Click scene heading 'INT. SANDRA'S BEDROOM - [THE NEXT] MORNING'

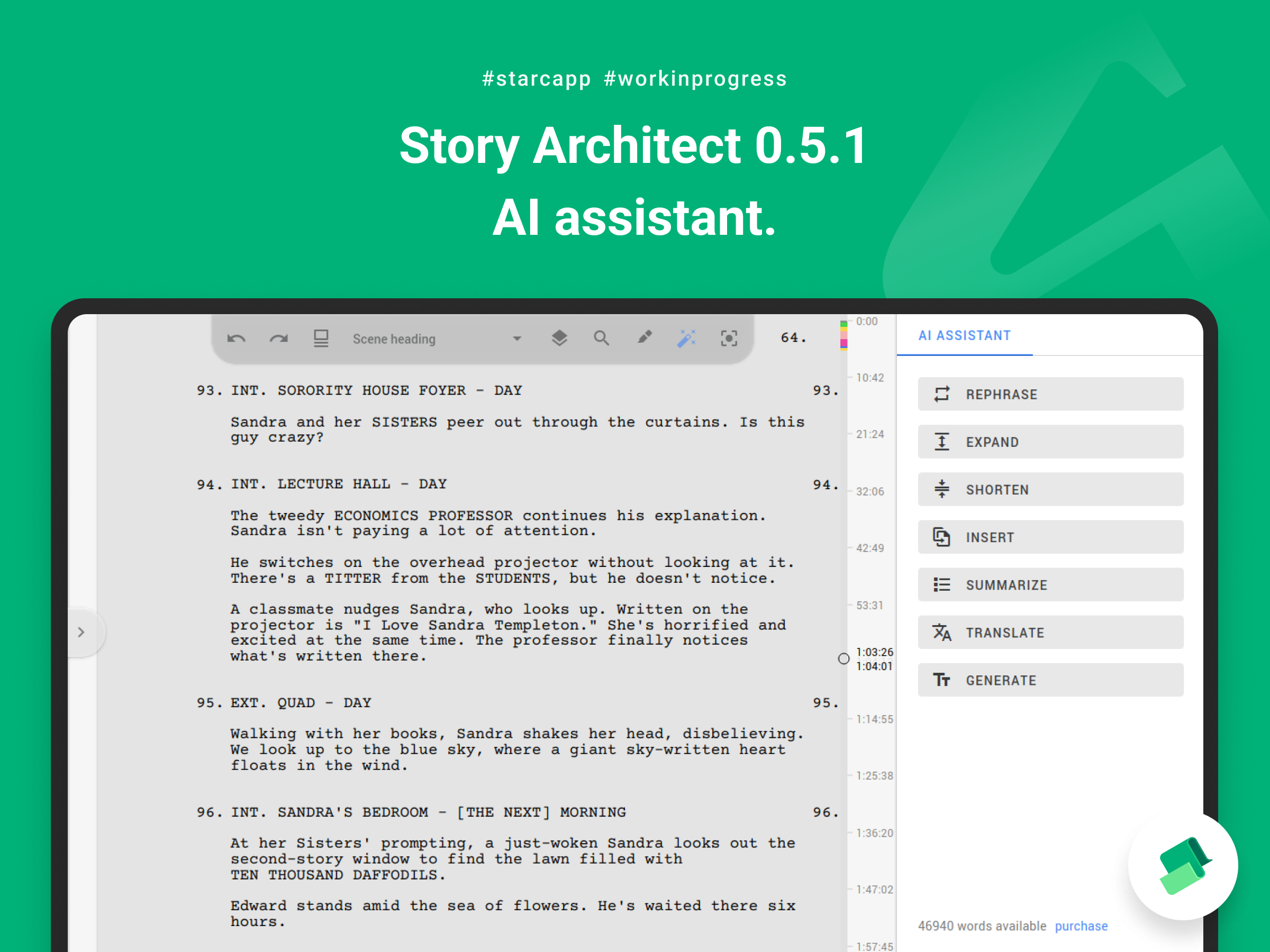point(428,812)
